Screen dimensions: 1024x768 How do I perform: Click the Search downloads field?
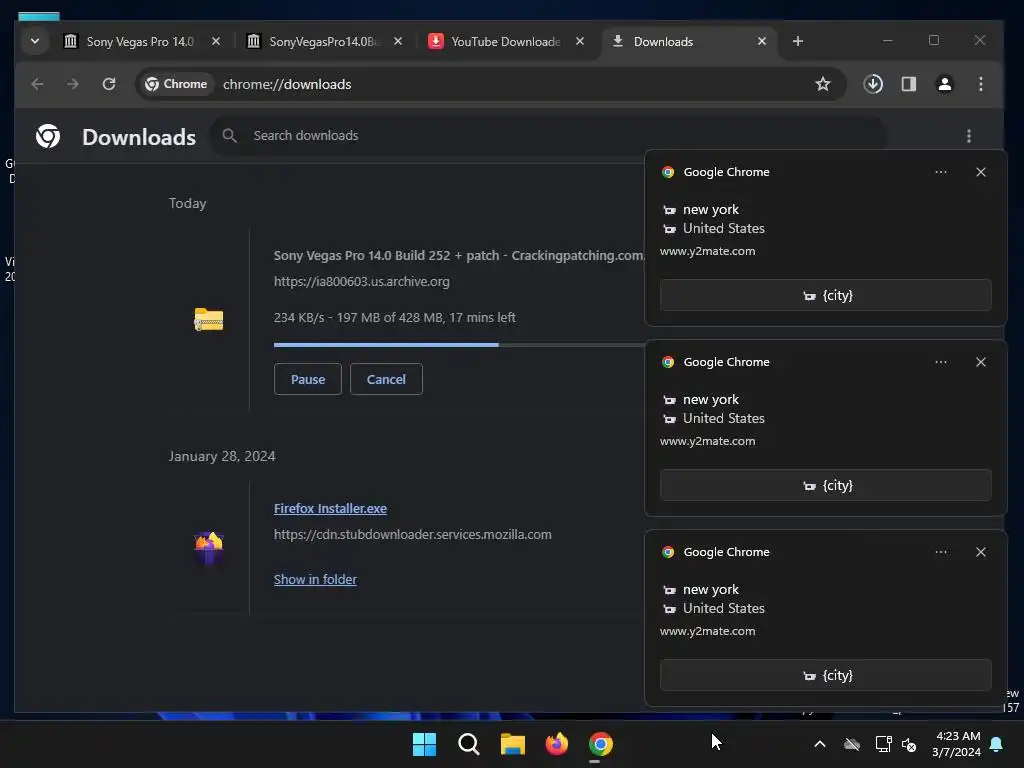click(549, 136)
